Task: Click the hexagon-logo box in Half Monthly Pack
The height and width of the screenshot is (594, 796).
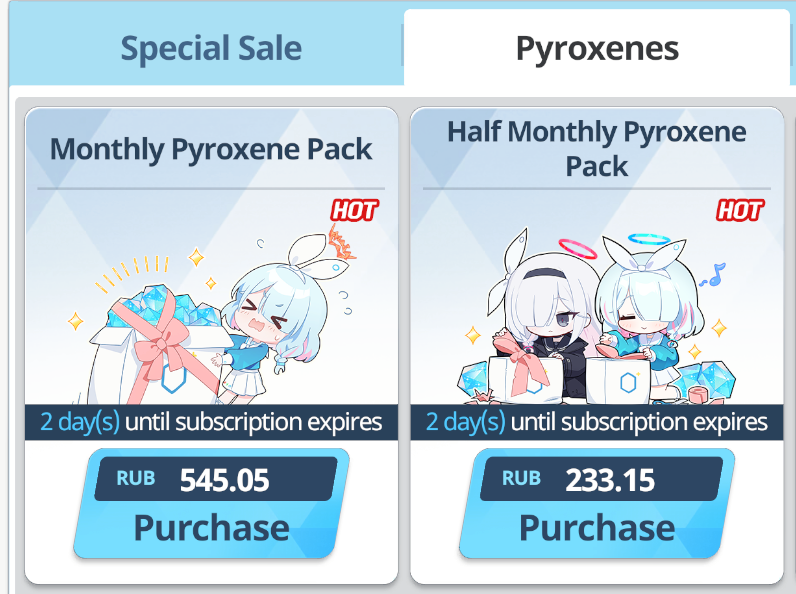Action: (x=618, y=380)
